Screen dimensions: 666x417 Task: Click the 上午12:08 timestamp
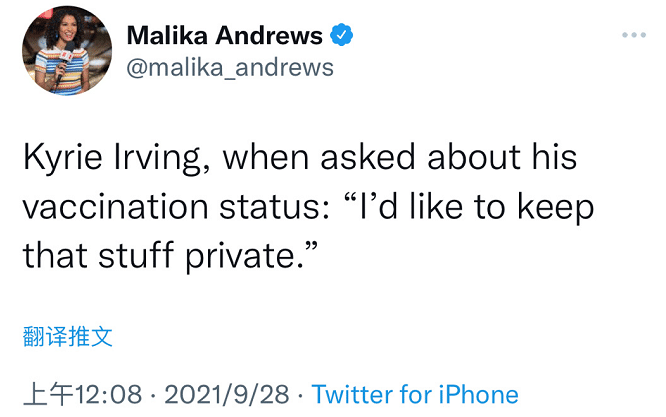[x=82, y=394]
